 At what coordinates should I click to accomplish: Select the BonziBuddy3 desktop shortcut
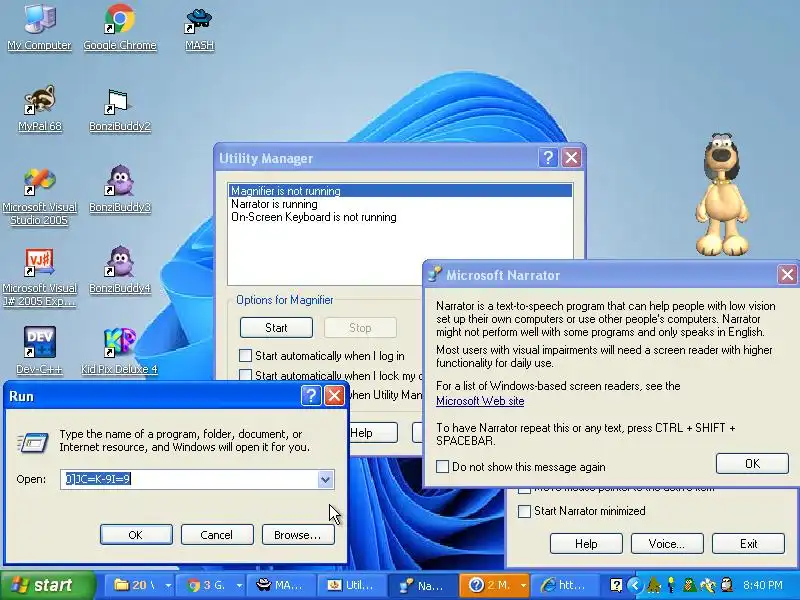(x=120, y=189)
